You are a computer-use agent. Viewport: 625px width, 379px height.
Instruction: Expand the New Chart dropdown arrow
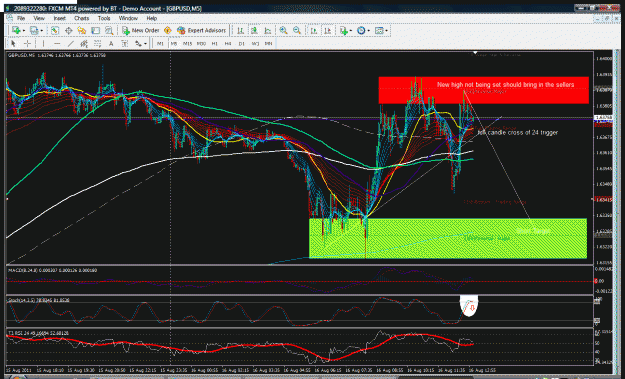pos(24,31)
